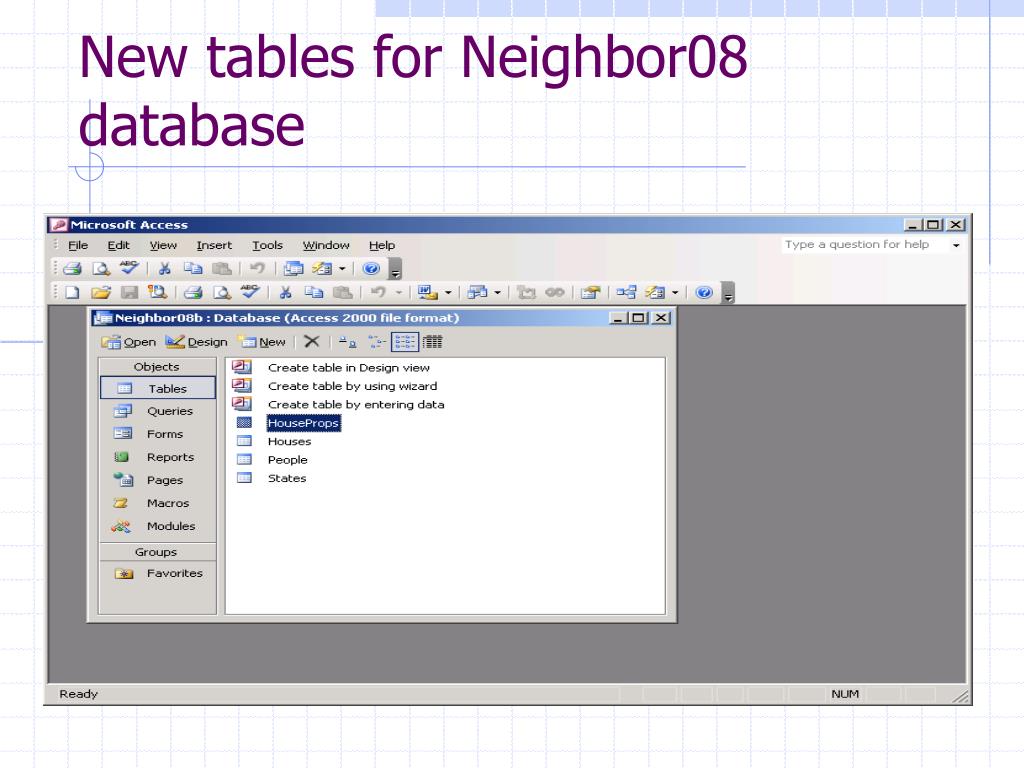Screen dimensions: 1024x768
Task: Collapse the Groups bar header
Action: [157, 552]
